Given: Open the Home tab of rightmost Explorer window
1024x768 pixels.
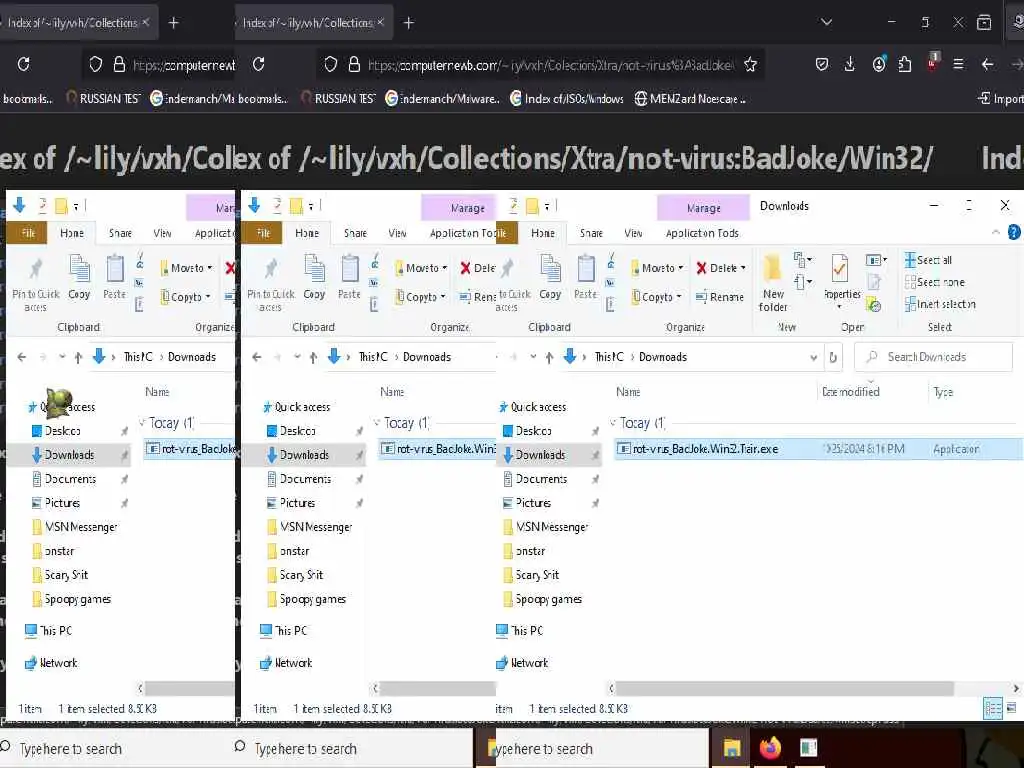Looking at the screenshot, I should pos(543,233).
